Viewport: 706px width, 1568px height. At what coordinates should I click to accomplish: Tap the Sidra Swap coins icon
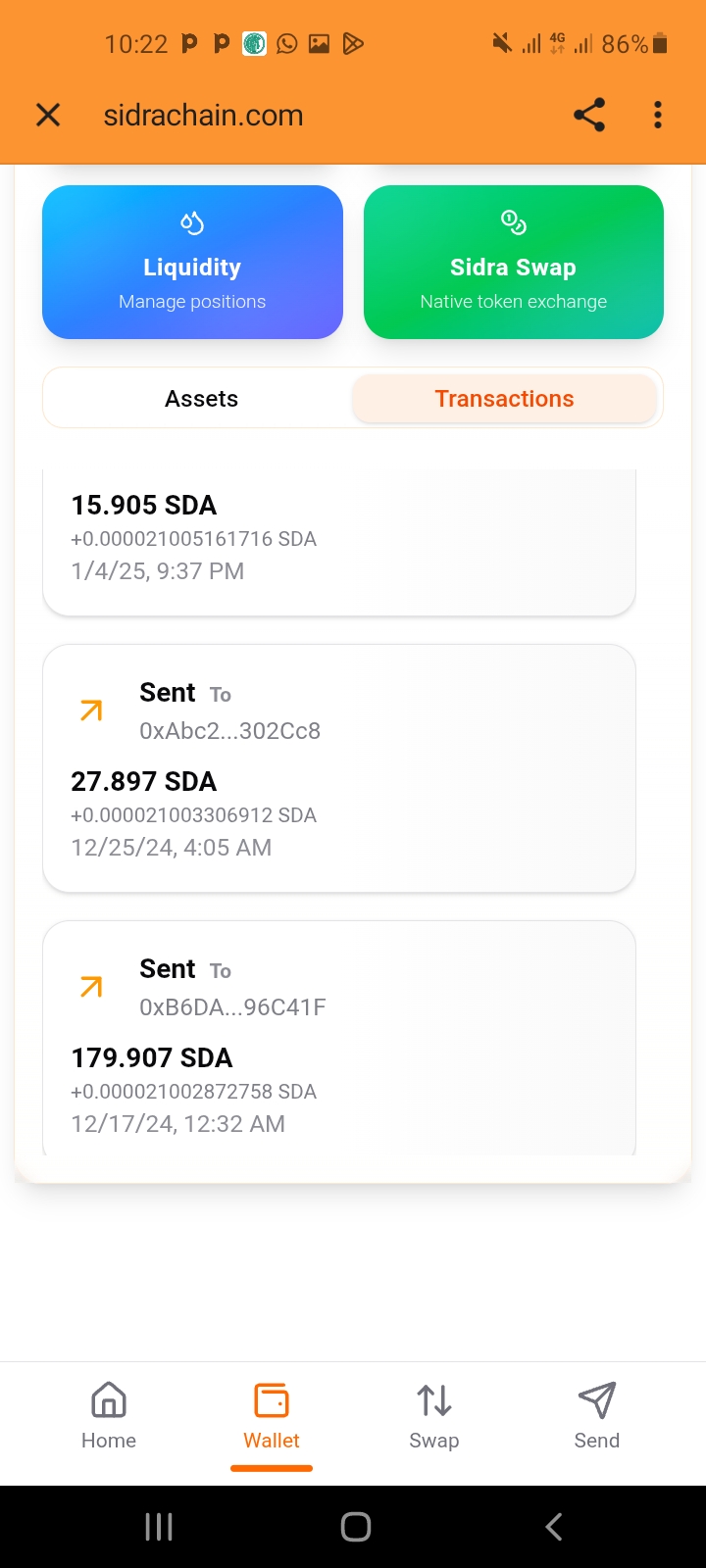[x=514, y=222]
